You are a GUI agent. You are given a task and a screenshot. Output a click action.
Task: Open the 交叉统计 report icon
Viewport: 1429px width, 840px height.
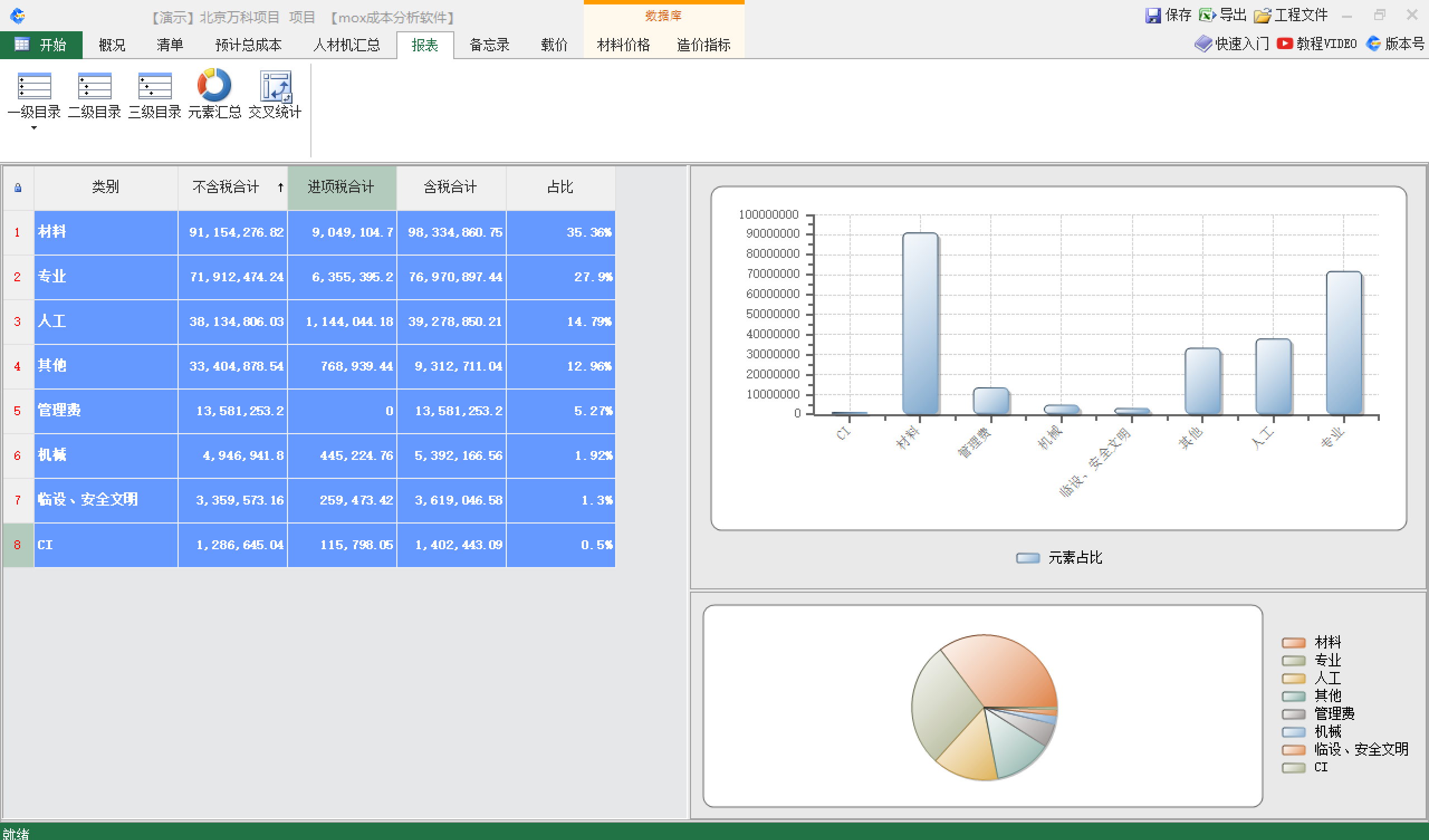click(276, 86)
